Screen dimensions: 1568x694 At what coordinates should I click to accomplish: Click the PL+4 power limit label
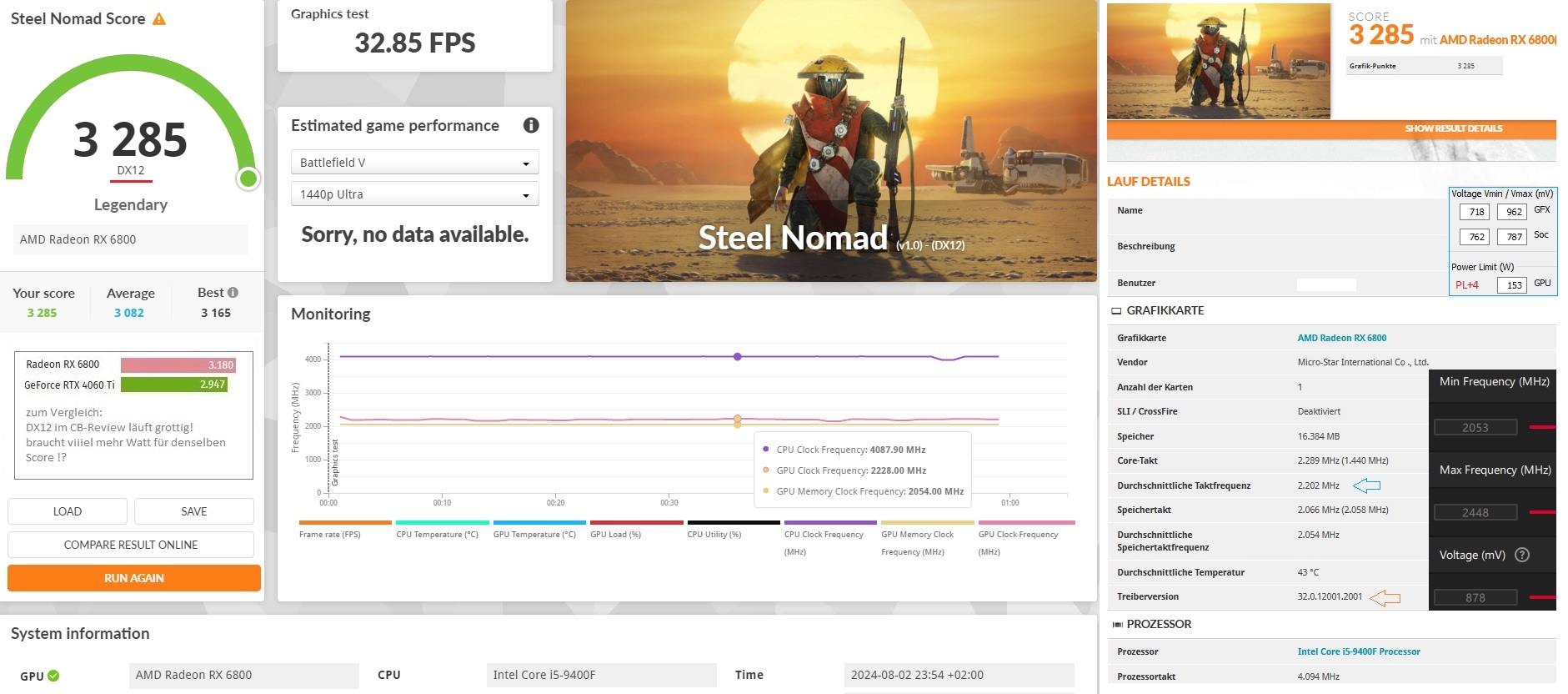(1466, 285)
